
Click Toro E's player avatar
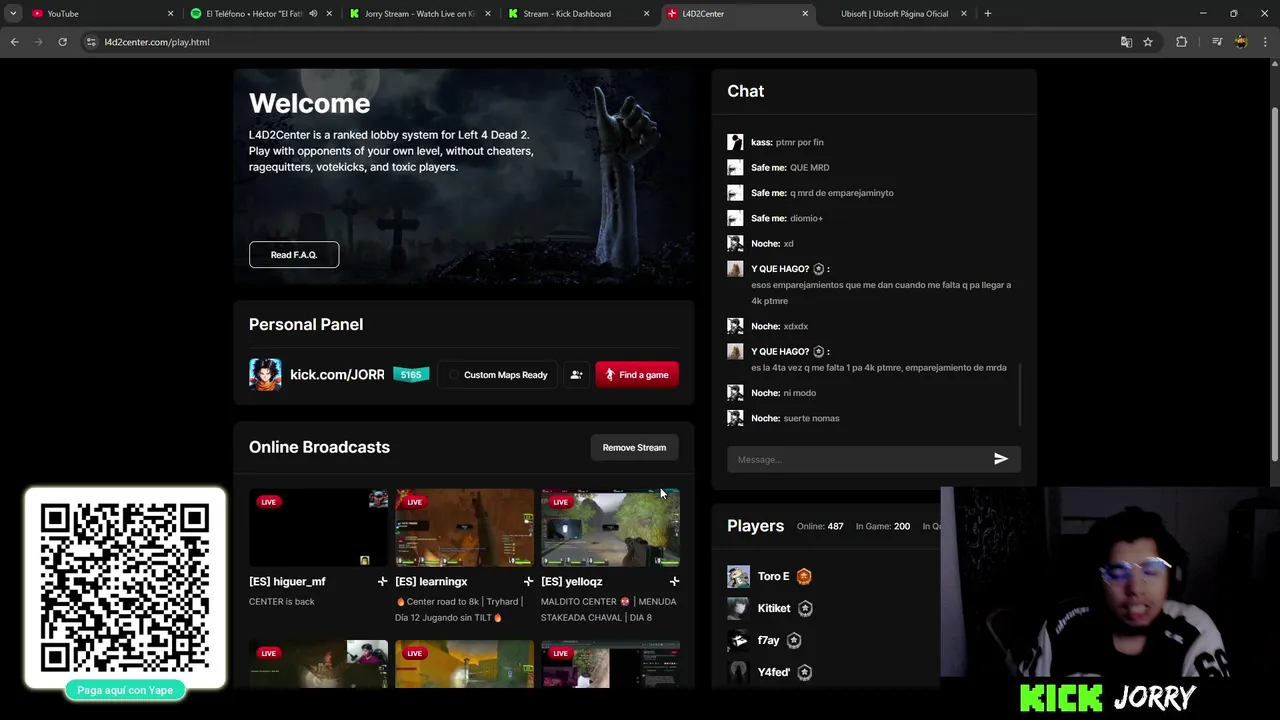tap(738, 576)
